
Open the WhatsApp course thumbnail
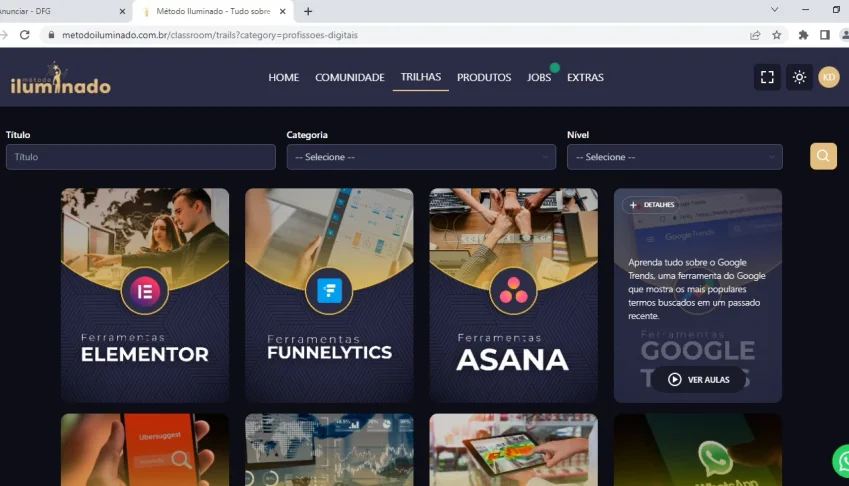click(698, 450)
